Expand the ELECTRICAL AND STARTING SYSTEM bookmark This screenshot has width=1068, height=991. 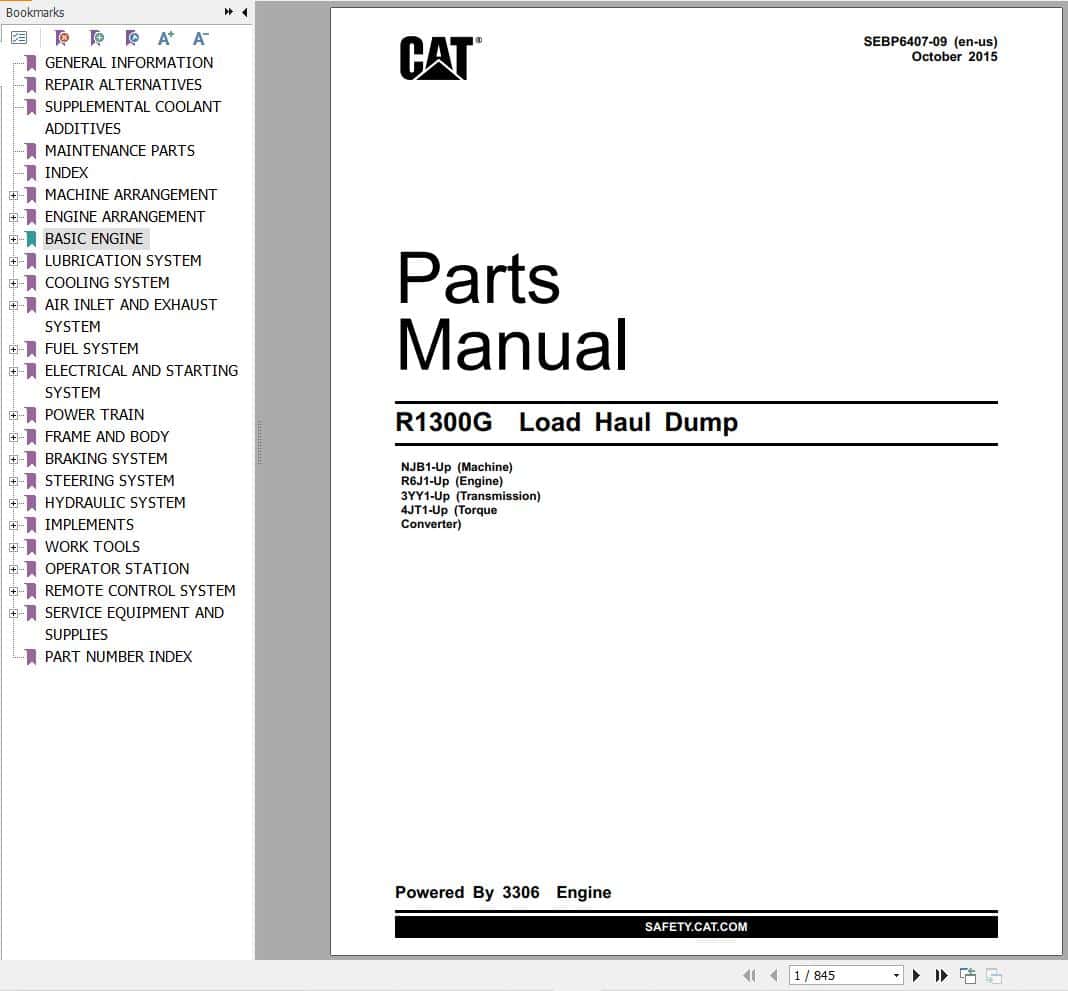13,371
